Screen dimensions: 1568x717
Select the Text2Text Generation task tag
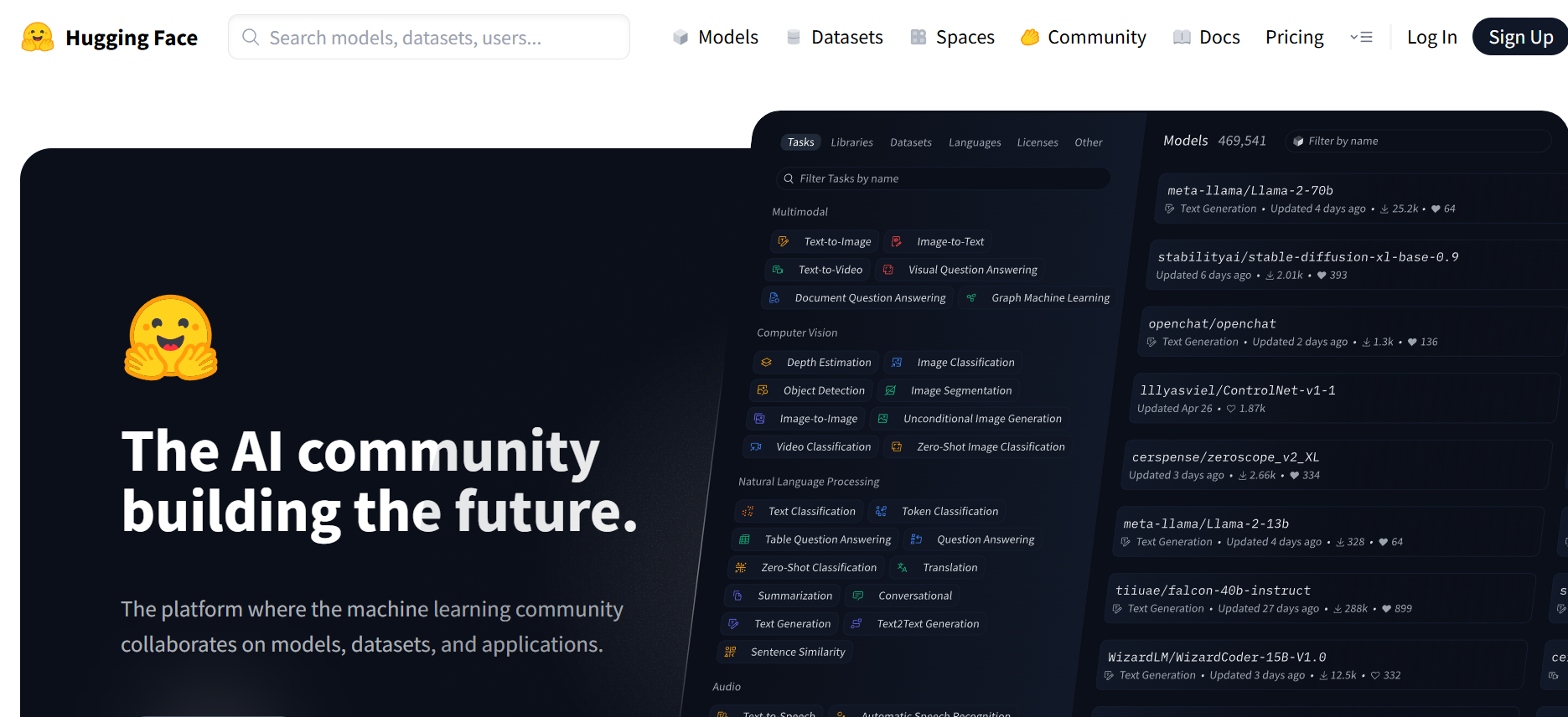(915, 623)
